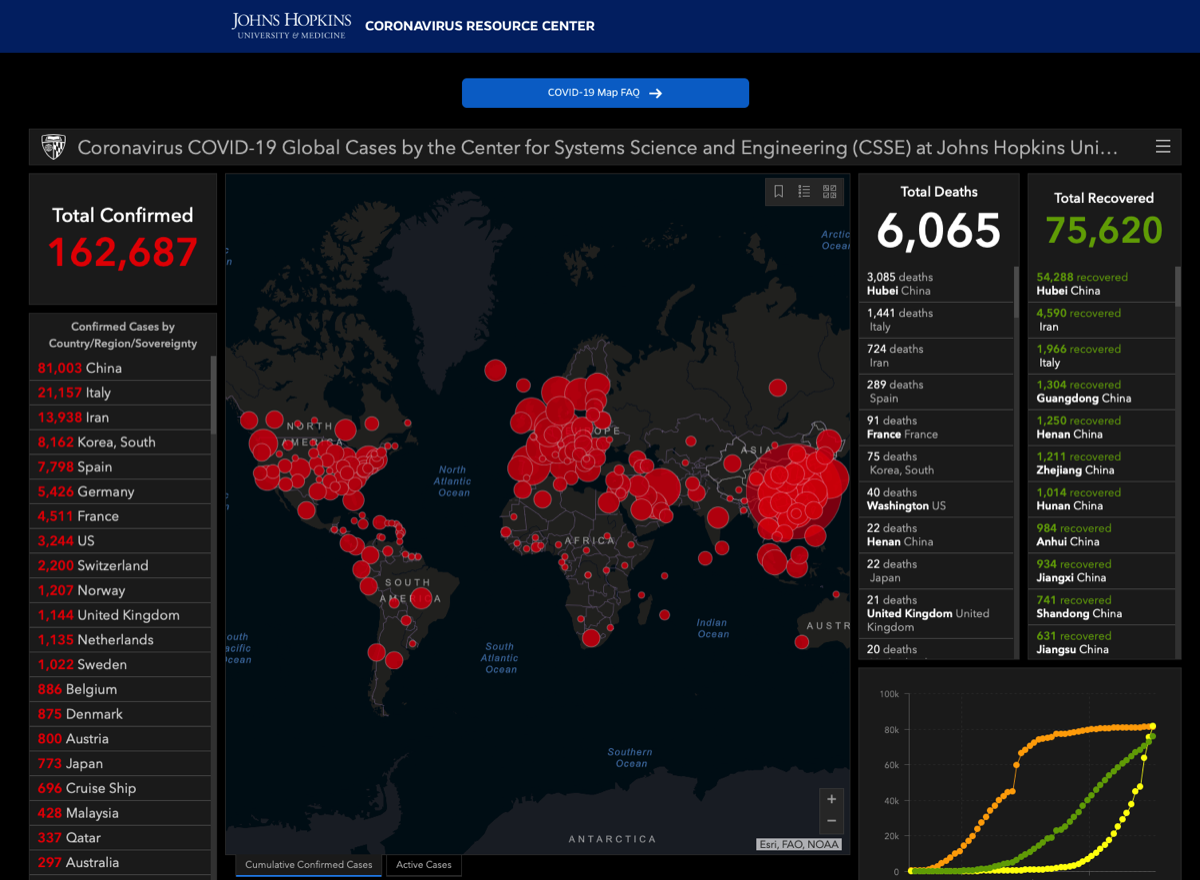Click the arrow icon in COVID-19 Map FAQ button
This screenshot has height=880, width=1200.
point(656,93)
